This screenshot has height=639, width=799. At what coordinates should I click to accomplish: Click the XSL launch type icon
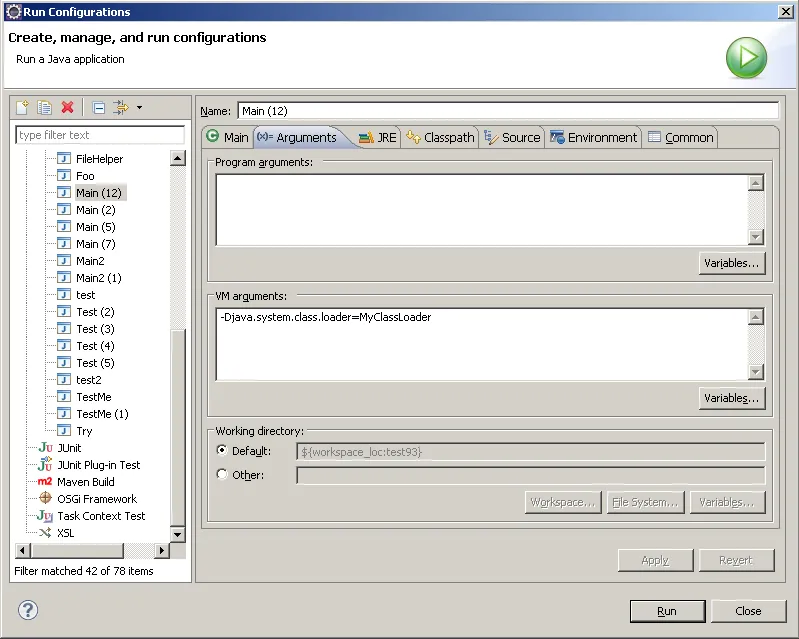(x=45, y=533)
